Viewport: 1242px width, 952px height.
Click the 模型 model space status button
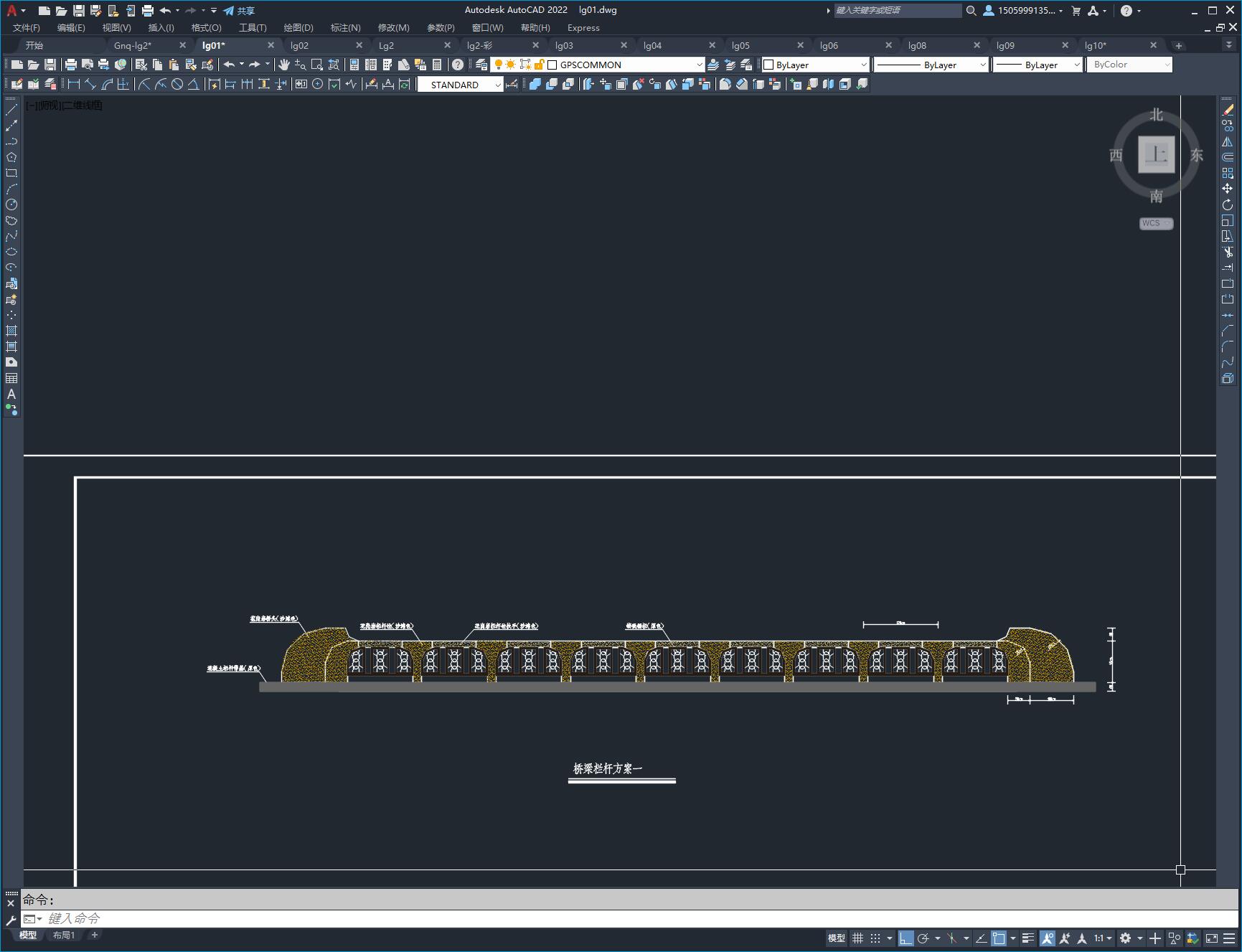tap(837, 938)
